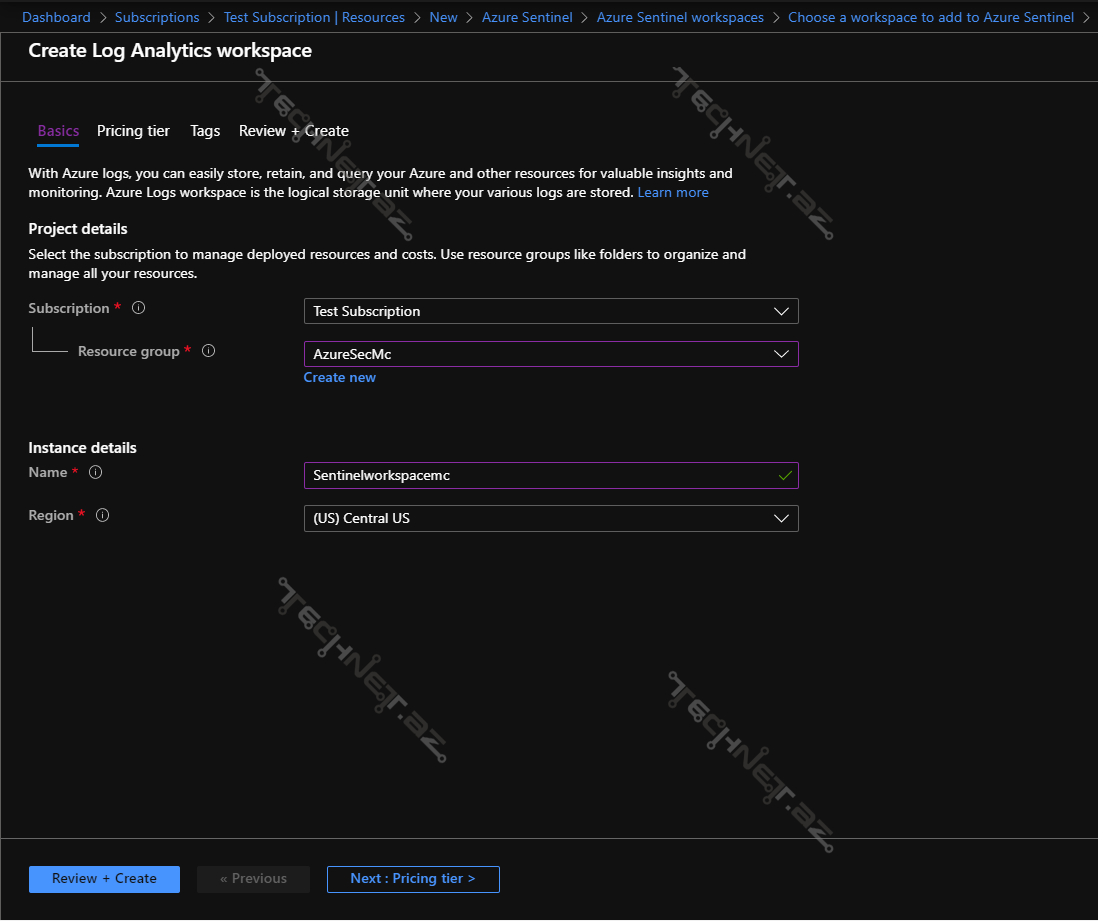The image size is (1098, 921).
Task: Click the workspace Name input field
Action: click(x=540, y=475)
